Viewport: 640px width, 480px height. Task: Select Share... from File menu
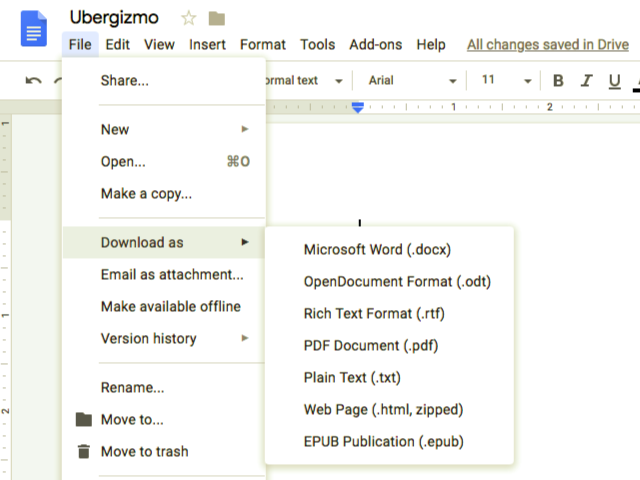pyautogui.click(x=164, y=81)
